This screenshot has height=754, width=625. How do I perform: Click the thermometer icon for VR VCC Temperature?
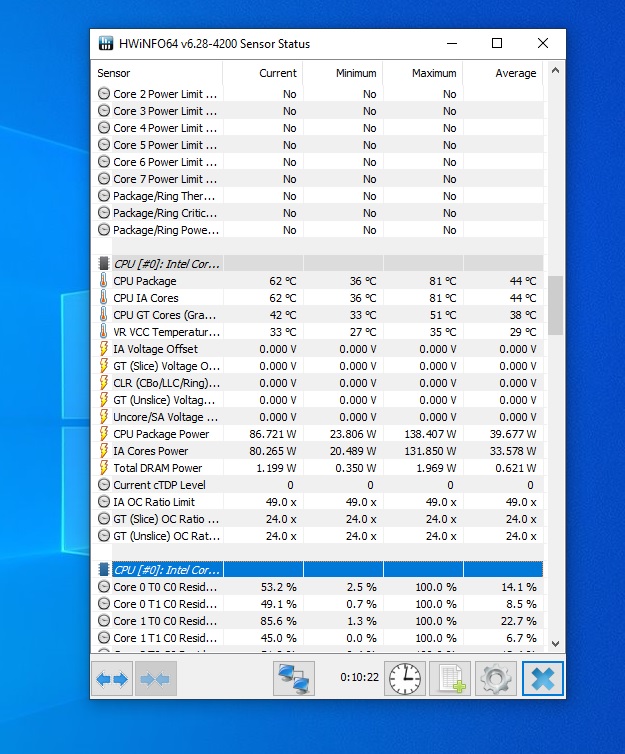click(103, 331)
